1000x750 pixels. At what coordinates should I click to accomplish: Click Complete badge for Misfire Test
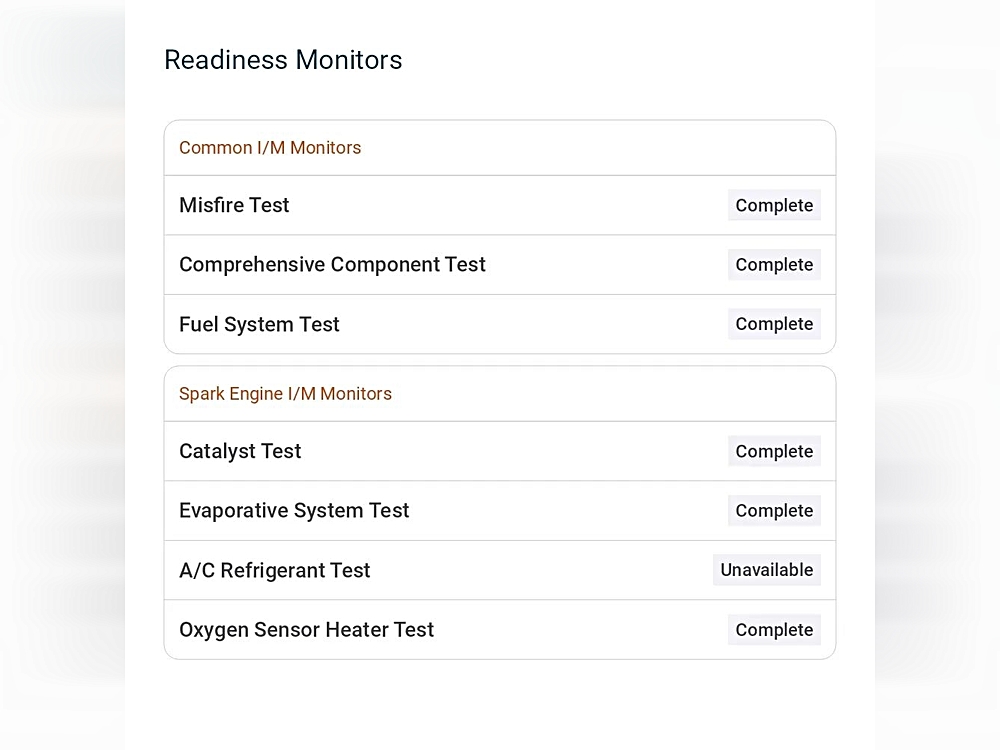[x=774, y=205]
